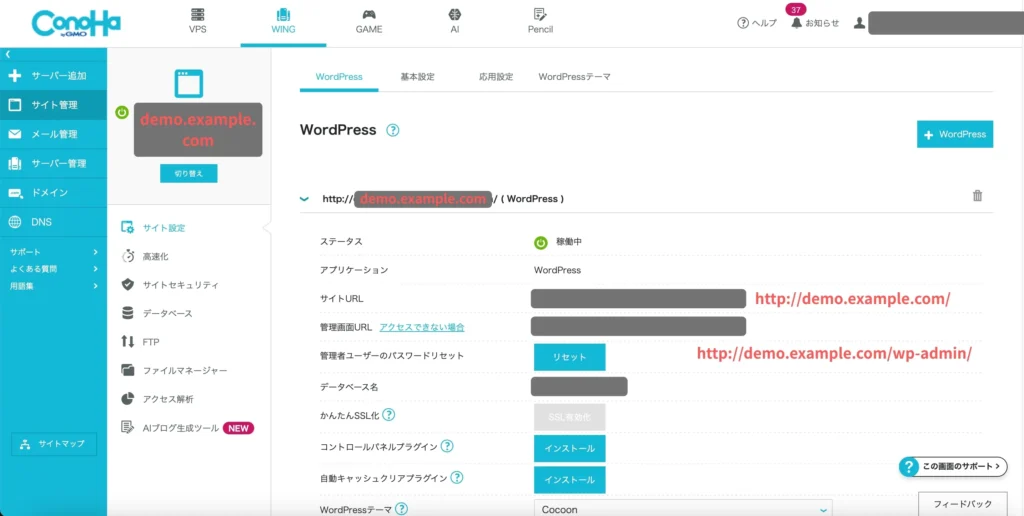Select サイト管理 in the sidebar
This screenshot has height=516, width=1024.
coord(54,105)
